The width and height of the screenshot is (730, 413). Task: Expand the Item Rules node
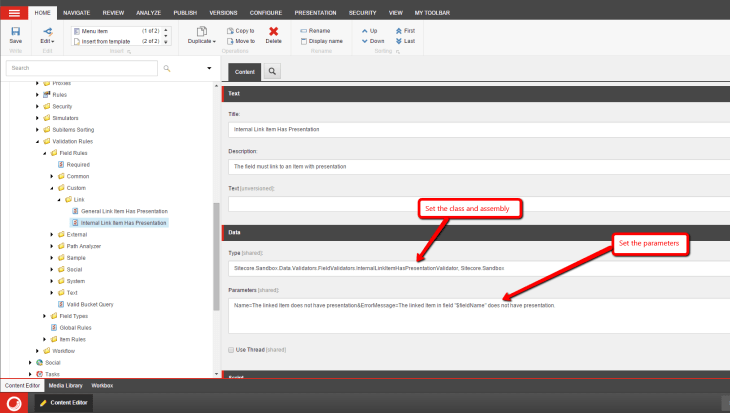(45, 339)
